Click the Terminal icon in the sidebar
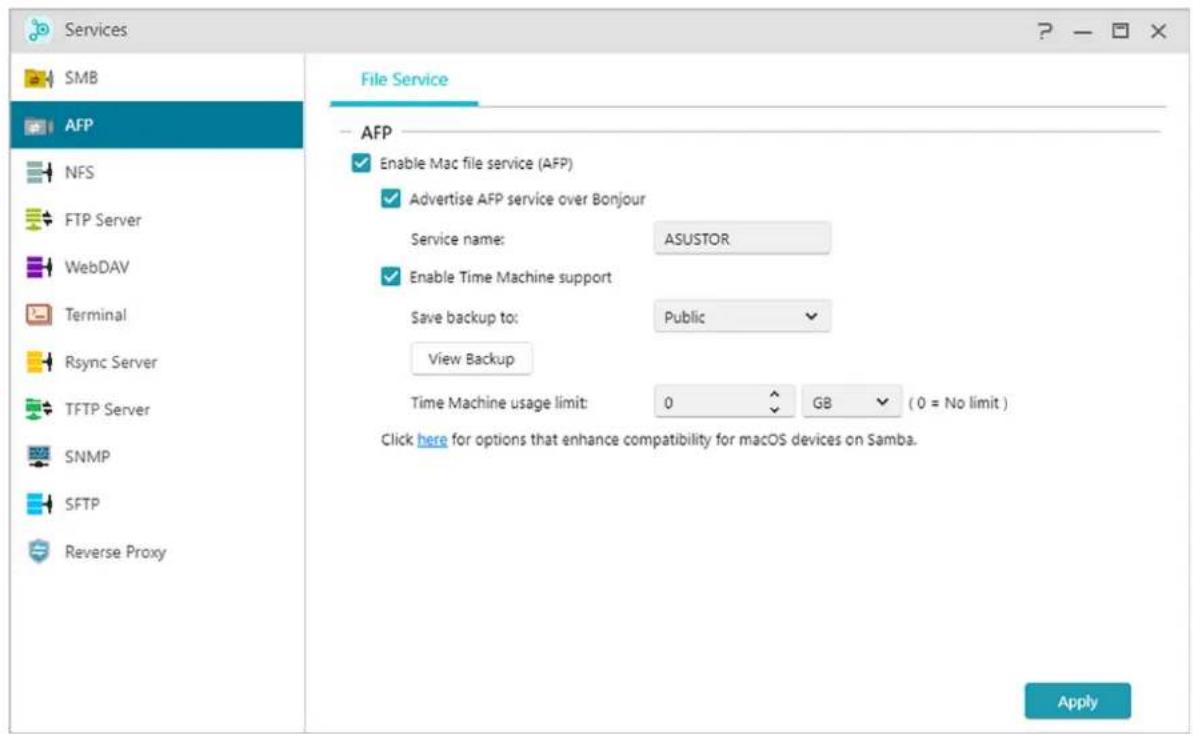The image size is (1193, 734). click(38, 314)
